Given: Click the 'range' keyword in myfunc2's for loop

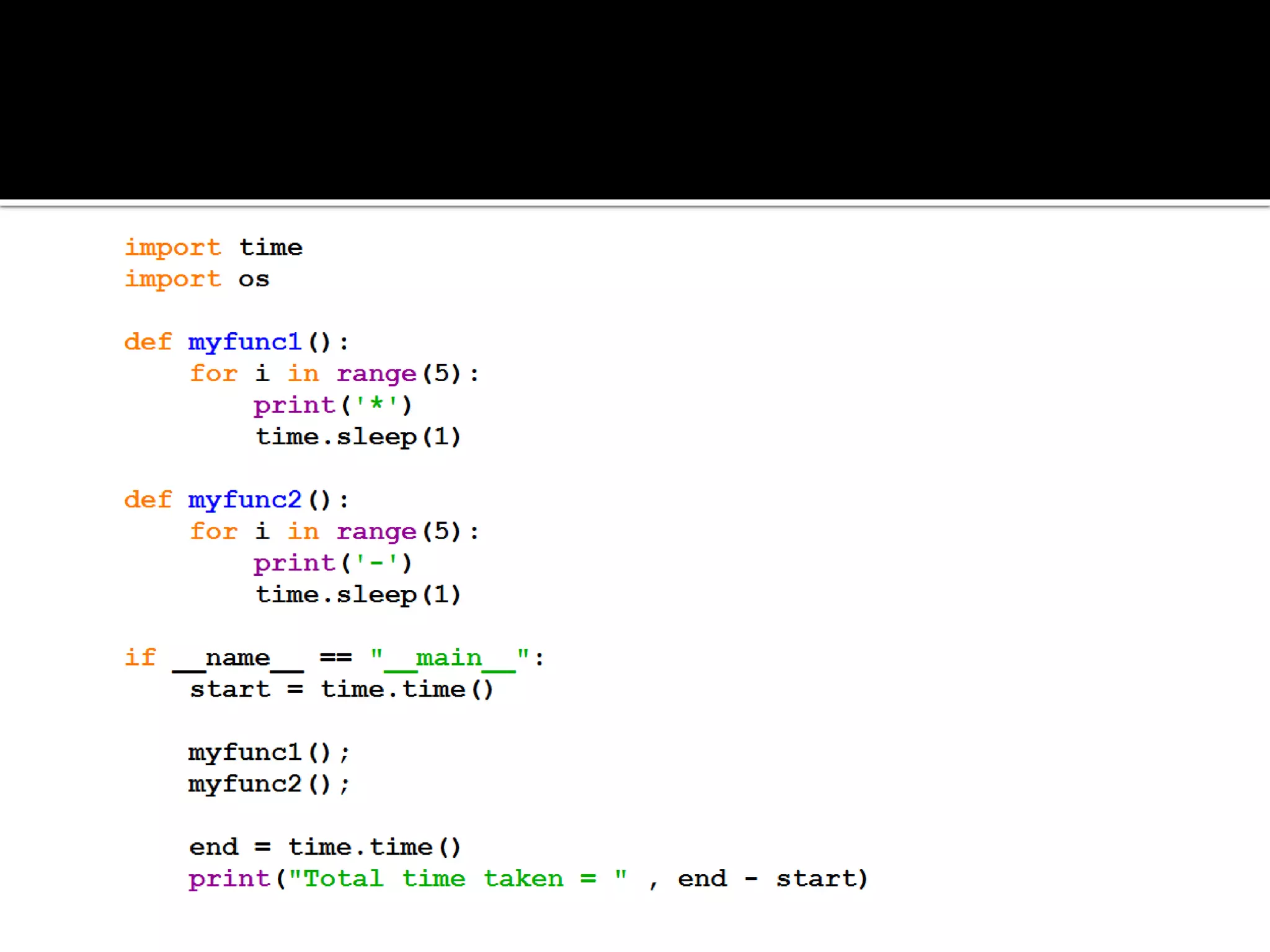Looking at the screenshot, I should pos(376,532).
